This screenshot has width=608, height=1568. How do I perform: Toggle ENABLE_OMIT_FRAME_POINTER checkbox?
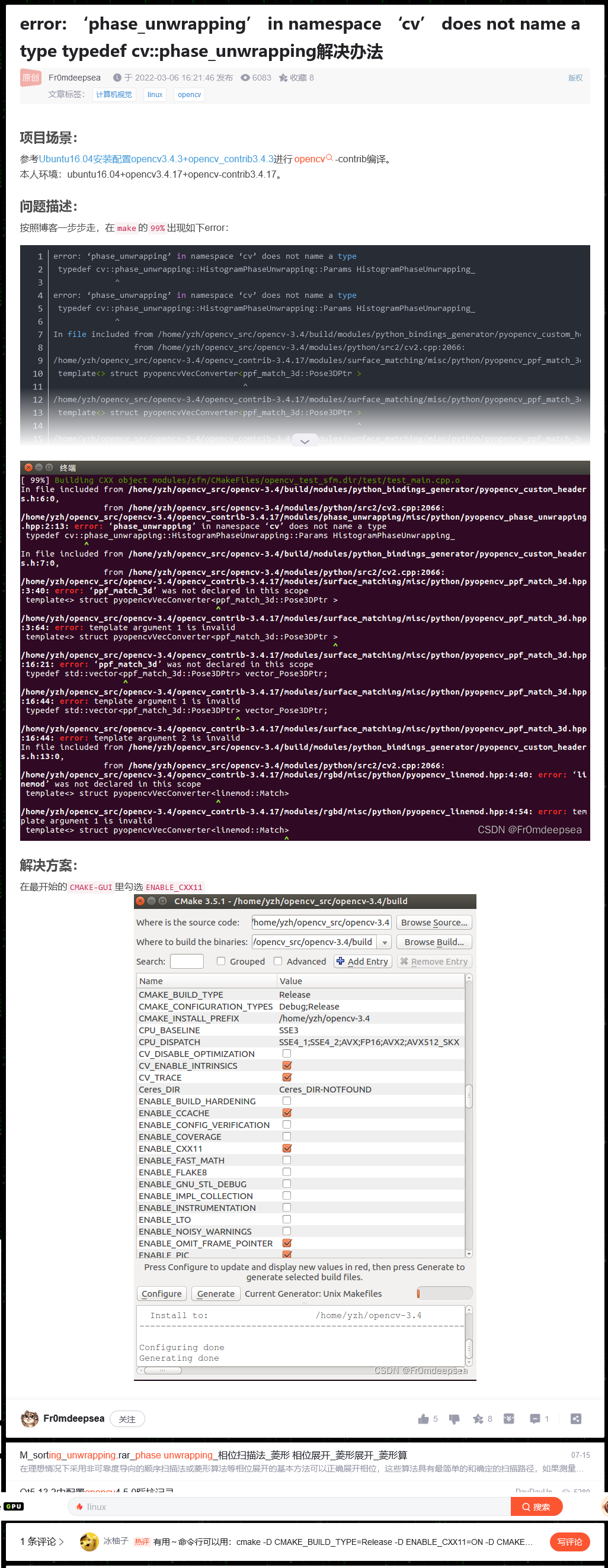(287, 1243)
